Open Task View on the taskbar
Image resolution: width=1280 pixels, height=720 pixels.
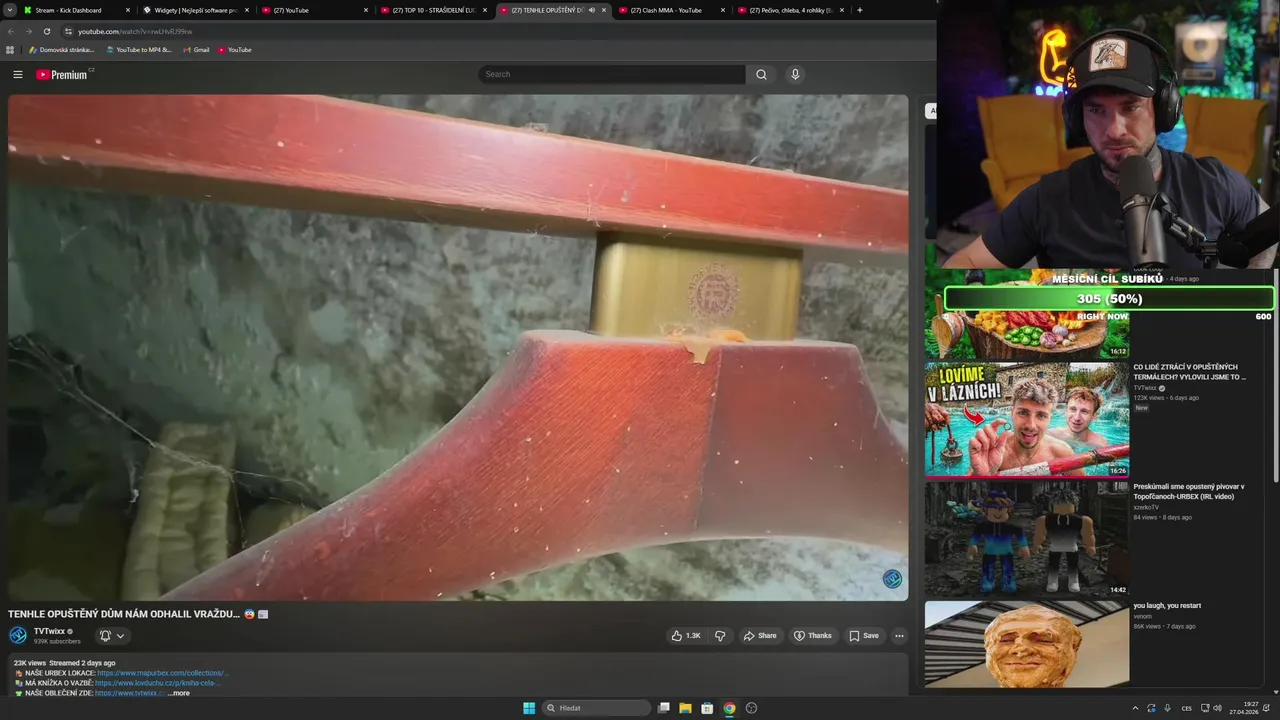coord(663,708)
